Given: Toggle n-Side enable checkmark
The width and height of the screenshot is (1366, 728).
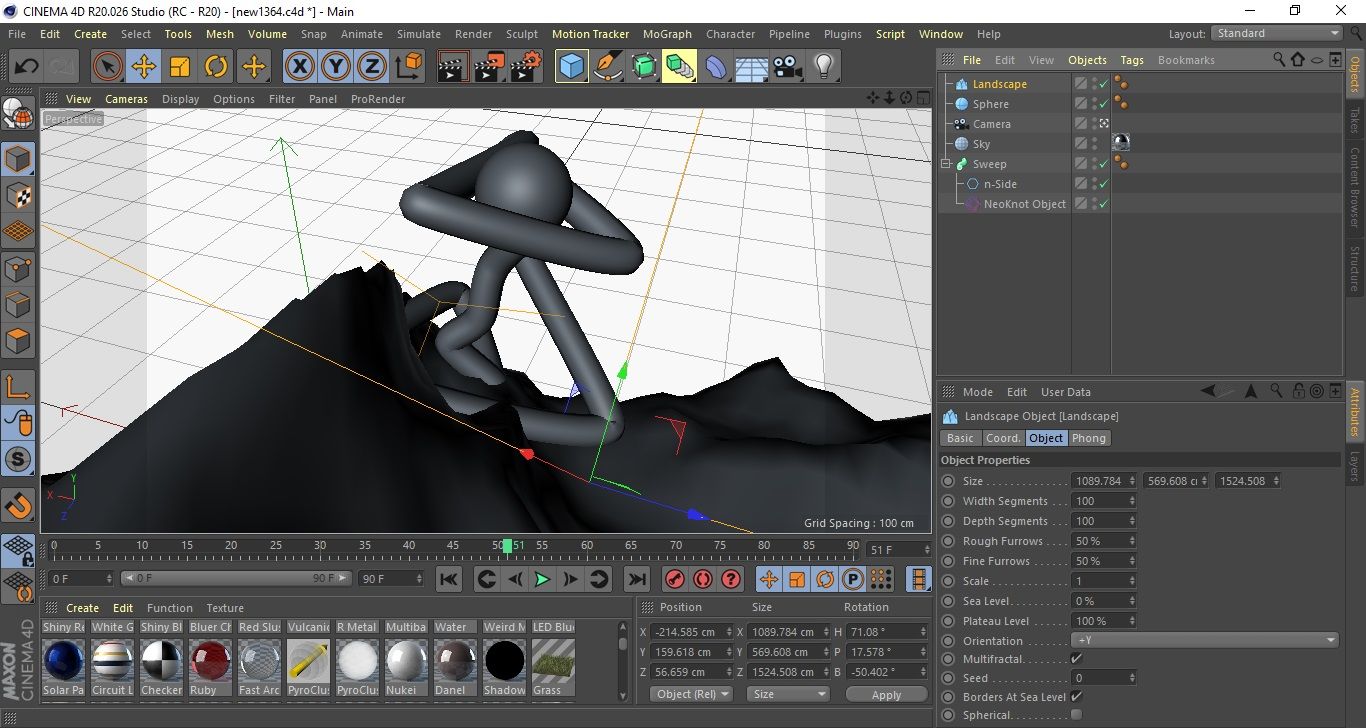Looking at the screenshot, I should pyautogui.click(x=1103, y=184).
